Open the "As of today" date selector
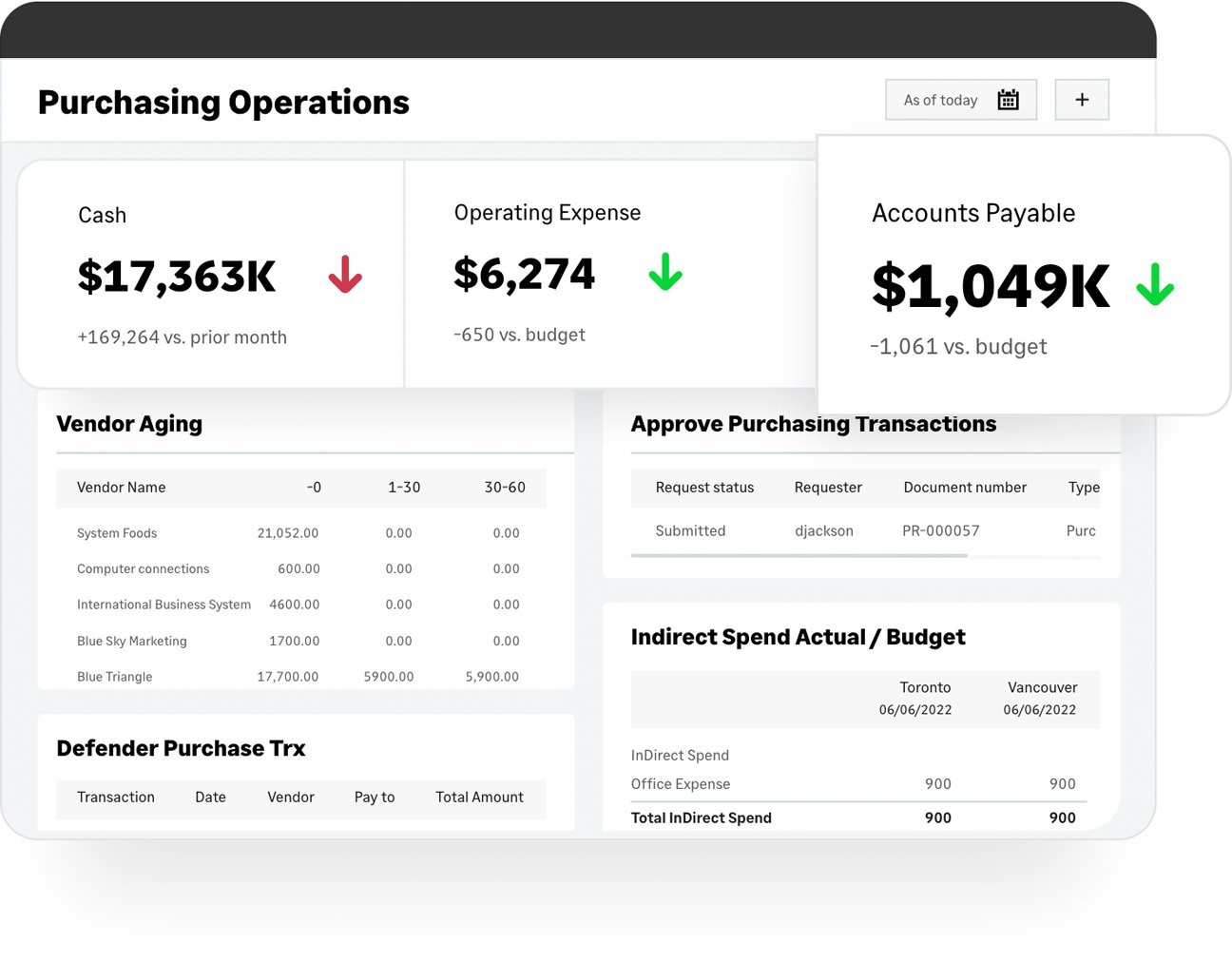The height and width of the screenshot is (961, 1232). 940,99
